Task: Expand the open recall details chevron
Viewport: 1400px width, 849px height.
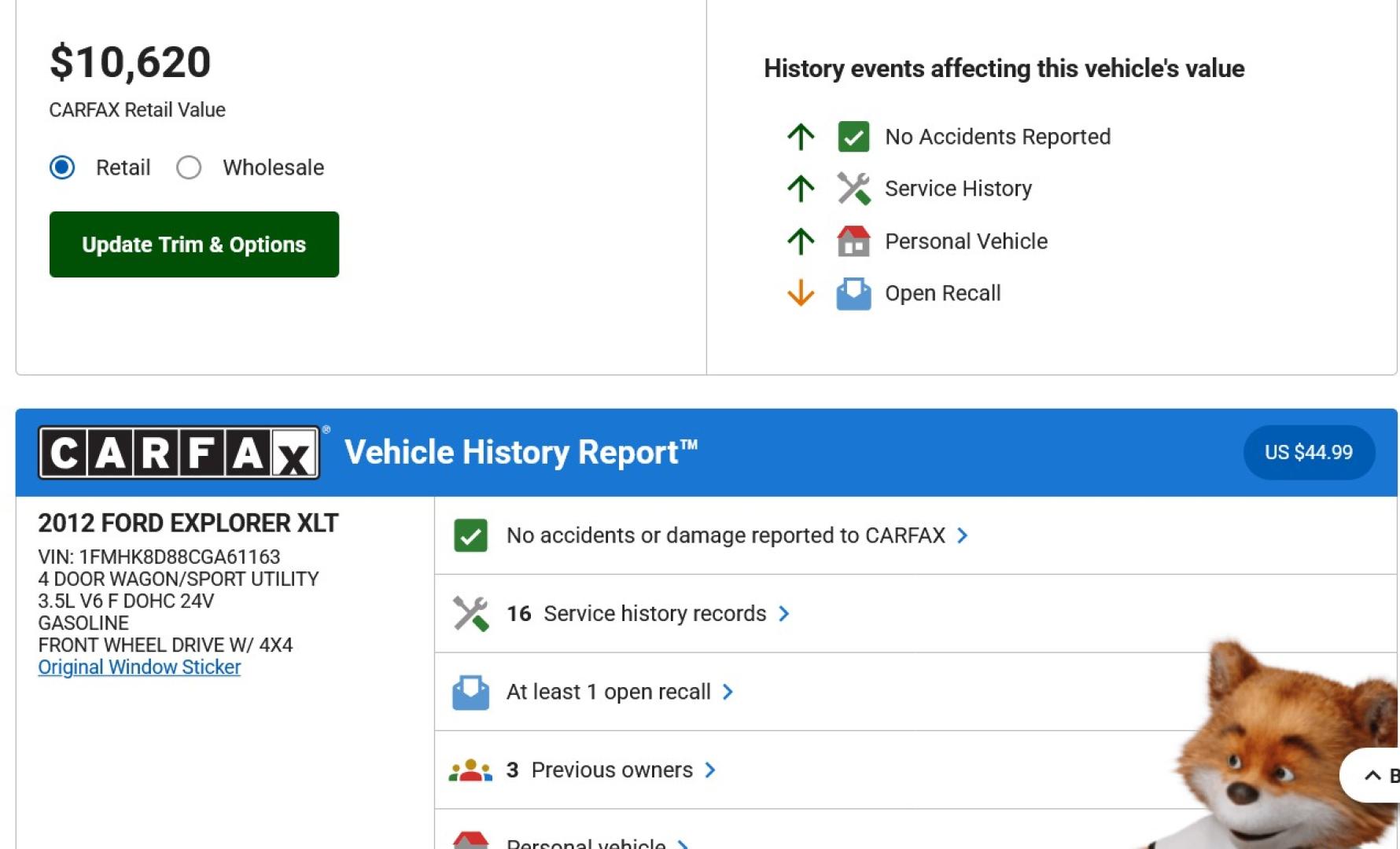Action: (728, 693)
